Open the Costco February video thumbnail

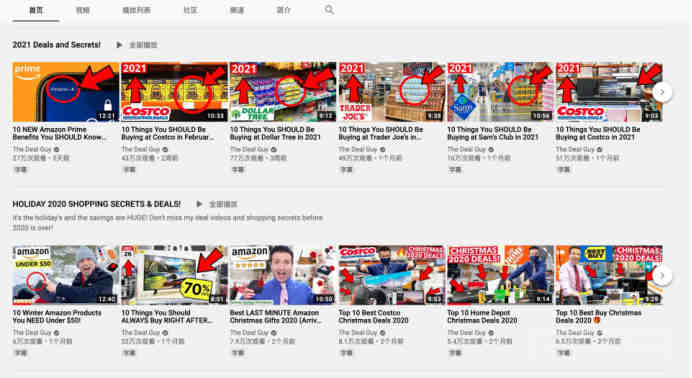point(174,92)
